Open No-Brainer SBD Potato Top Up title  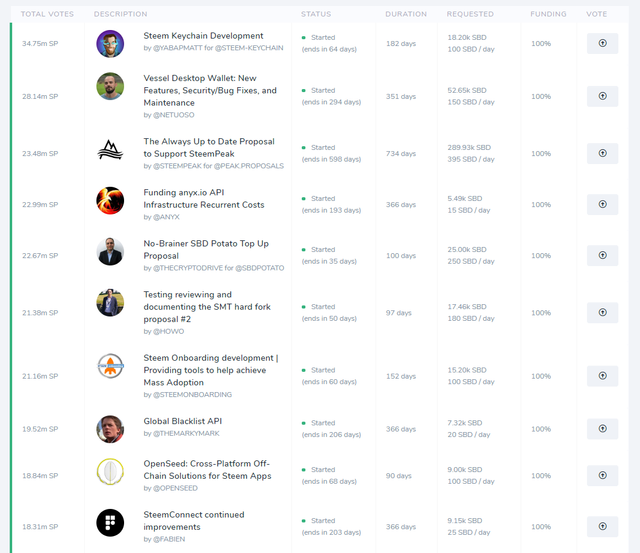206,249
